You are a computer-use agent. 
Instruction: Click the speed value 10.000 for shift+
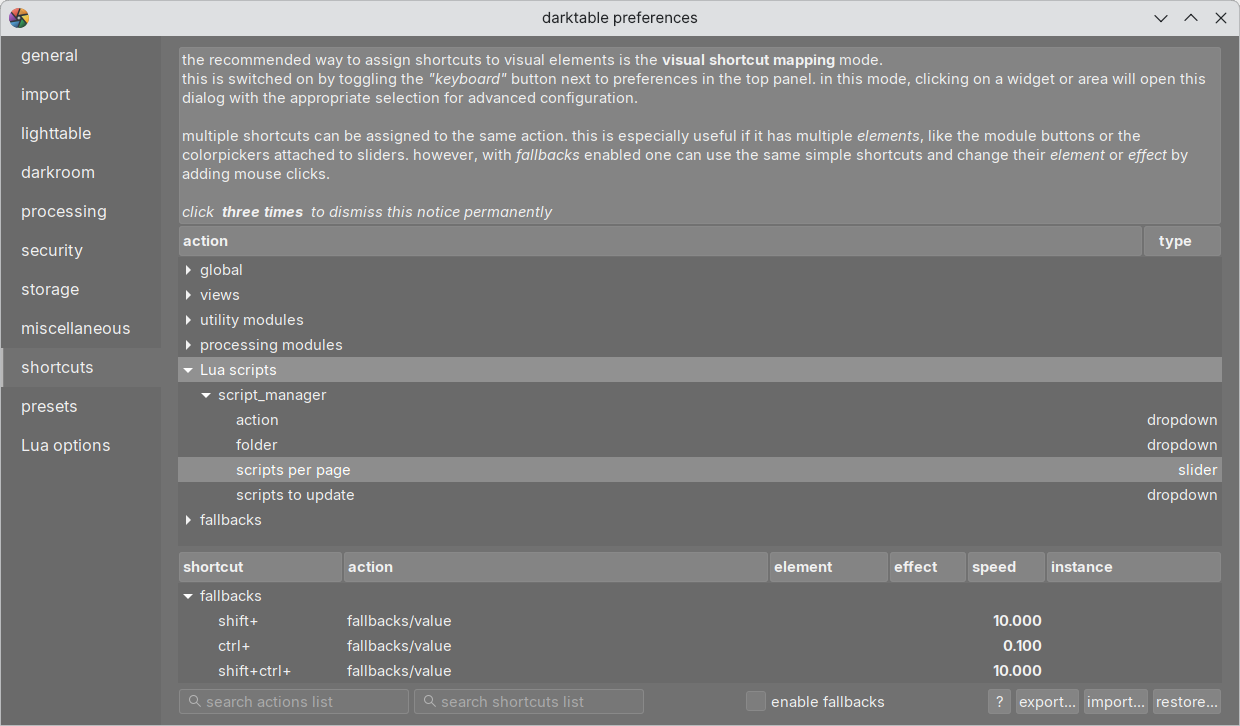coord(1017,621)
